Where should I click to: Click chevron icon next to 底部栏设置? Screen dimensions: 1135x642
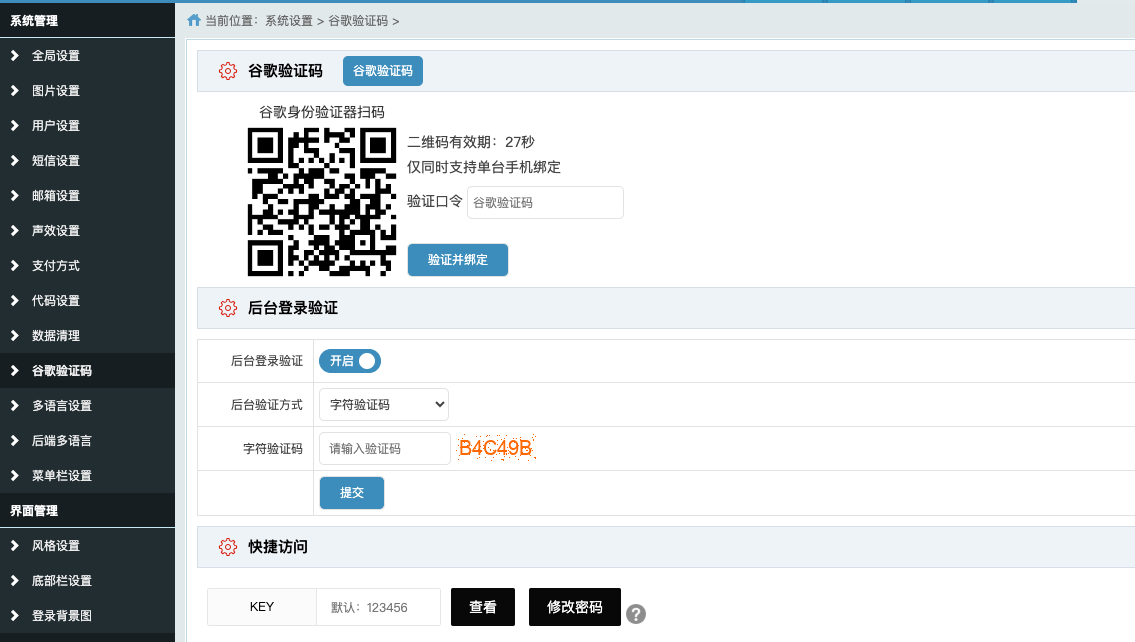coord(14,580)
